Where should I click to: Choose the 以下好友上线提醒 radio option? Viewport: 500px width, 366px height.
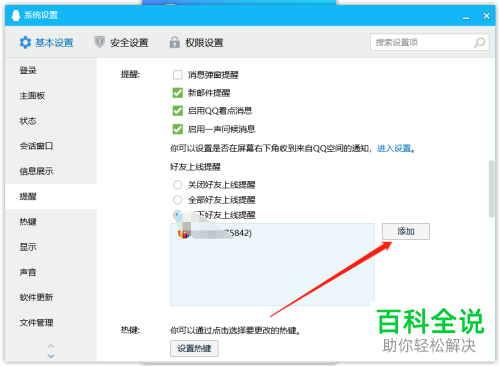[x=178, y=215]
